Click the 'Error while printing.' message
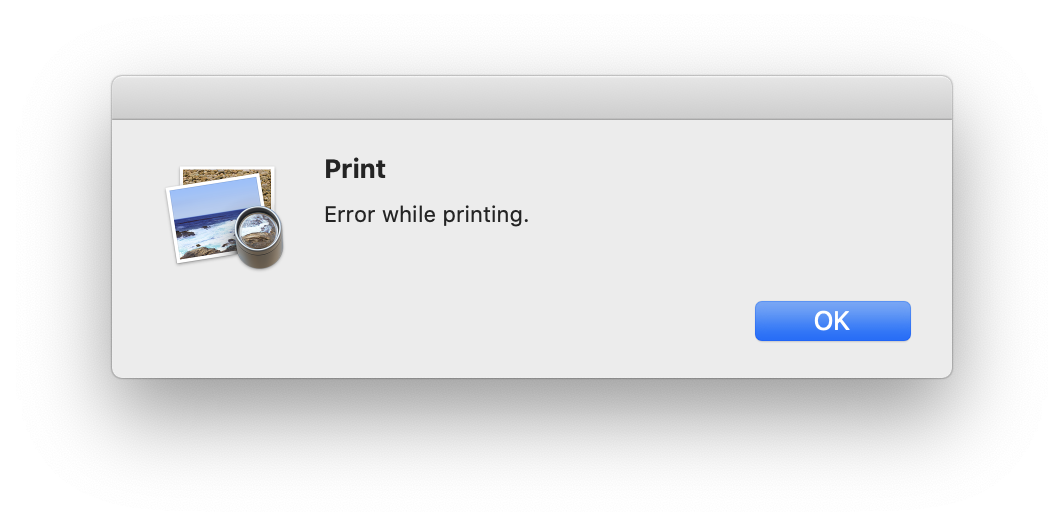 [426, 214]
